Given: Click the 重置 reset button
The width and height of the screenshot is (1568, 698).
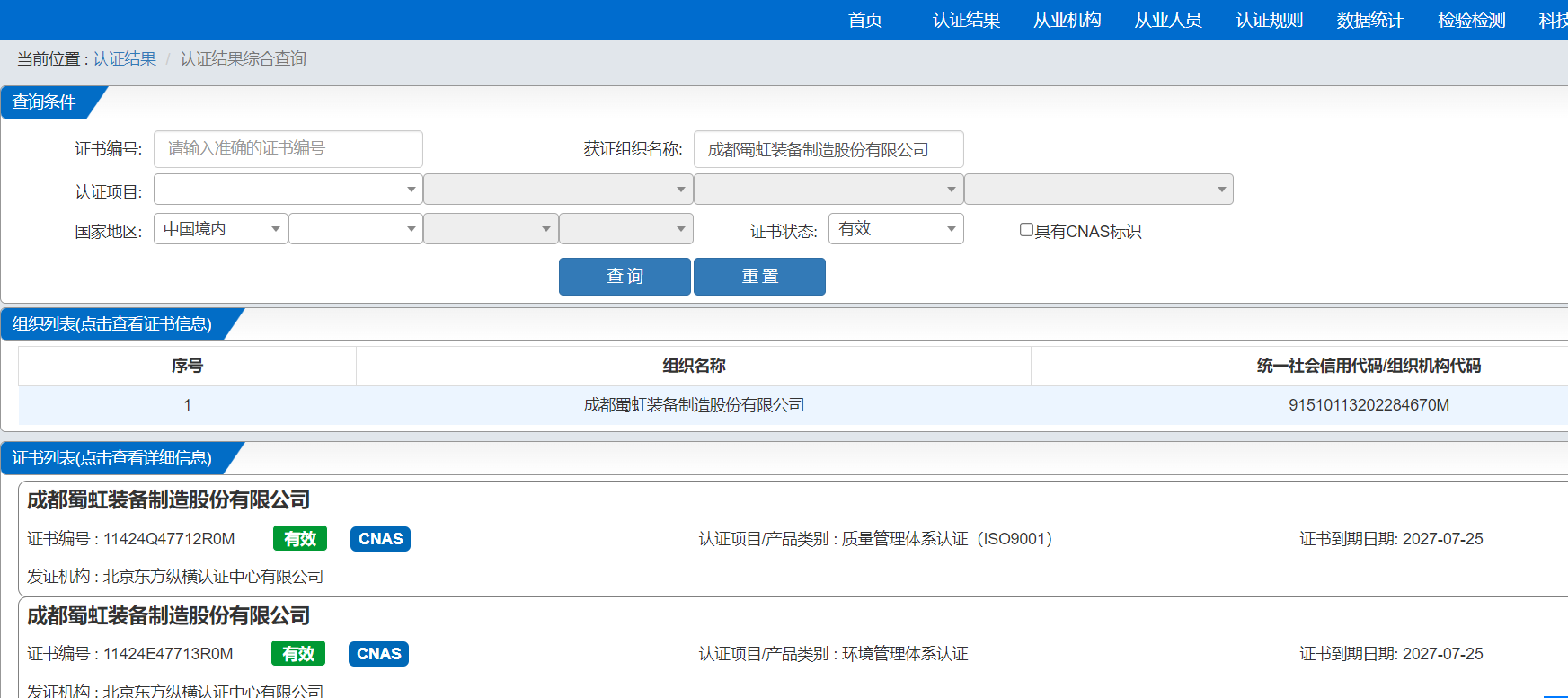Looking at the screenshot, I should point(759,277).
